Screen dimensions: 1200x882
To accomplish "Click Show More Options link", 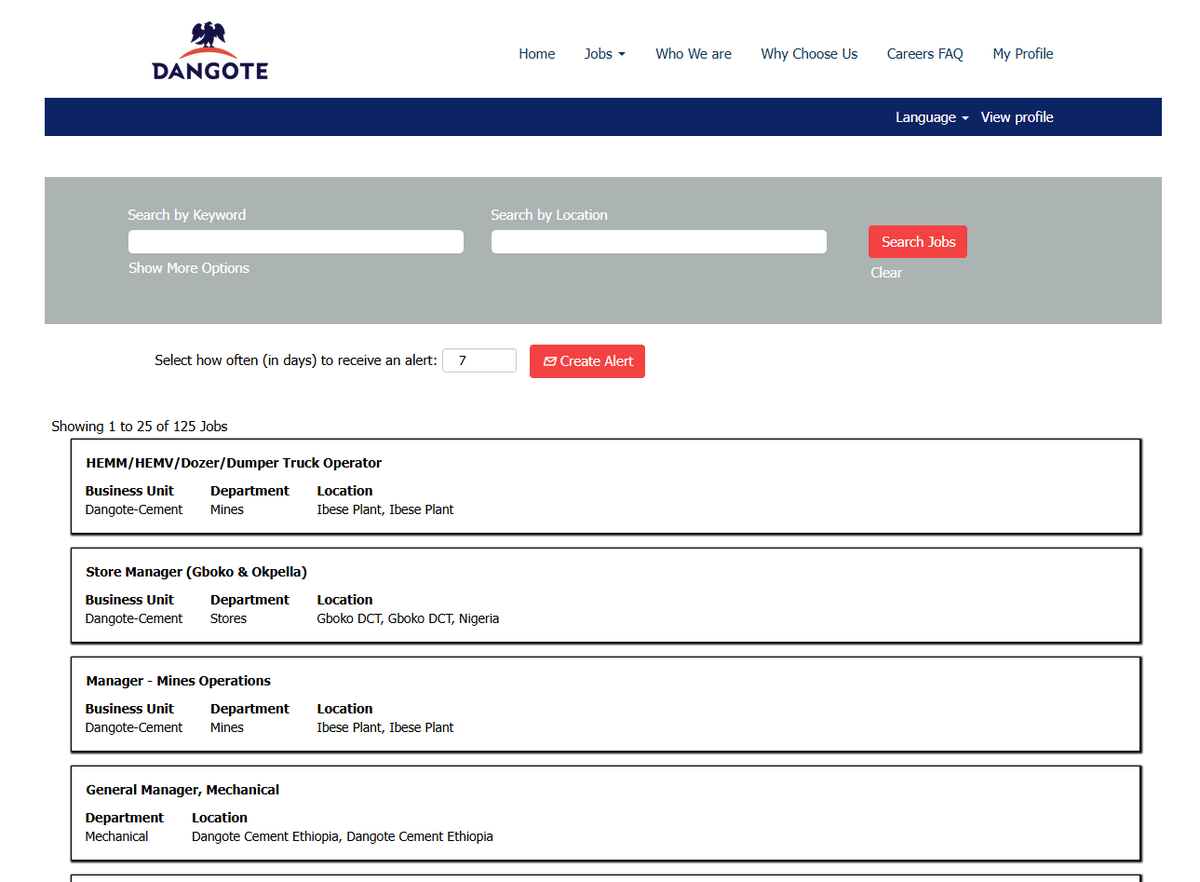I will tap(189, 268).
